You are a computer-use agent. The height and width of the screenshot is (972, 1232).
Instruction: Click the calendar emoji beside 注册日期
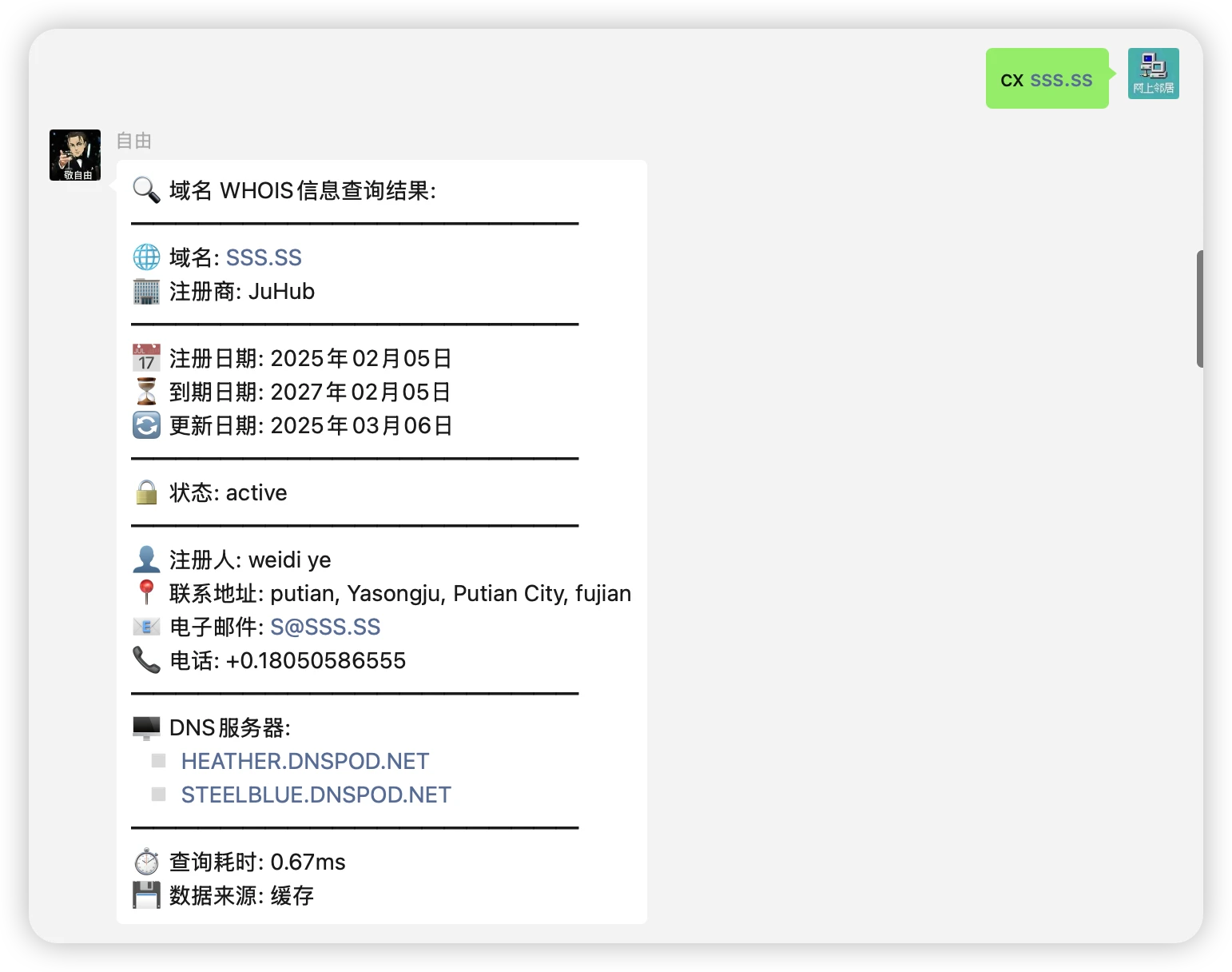(x=146, y=358)
